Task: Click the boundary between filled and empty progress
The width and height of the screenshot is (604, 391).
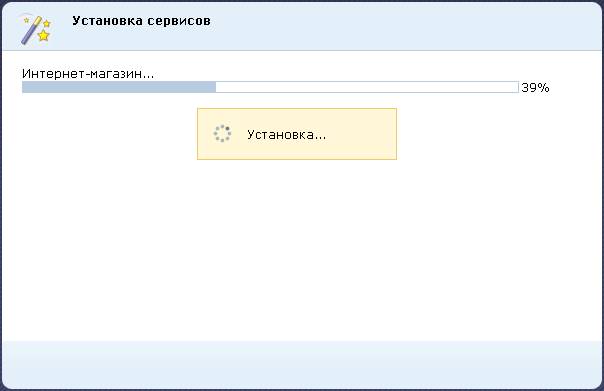Action: coord(216,87)
